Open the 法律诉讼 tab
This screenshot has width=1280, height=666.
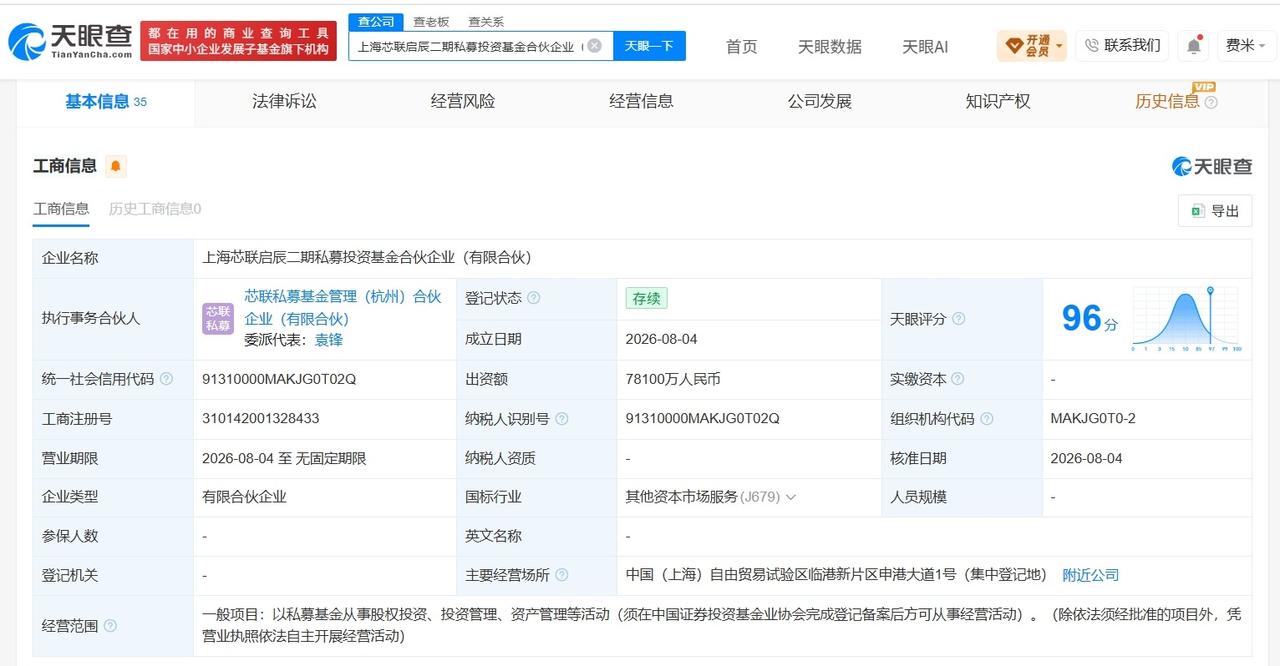284,101
